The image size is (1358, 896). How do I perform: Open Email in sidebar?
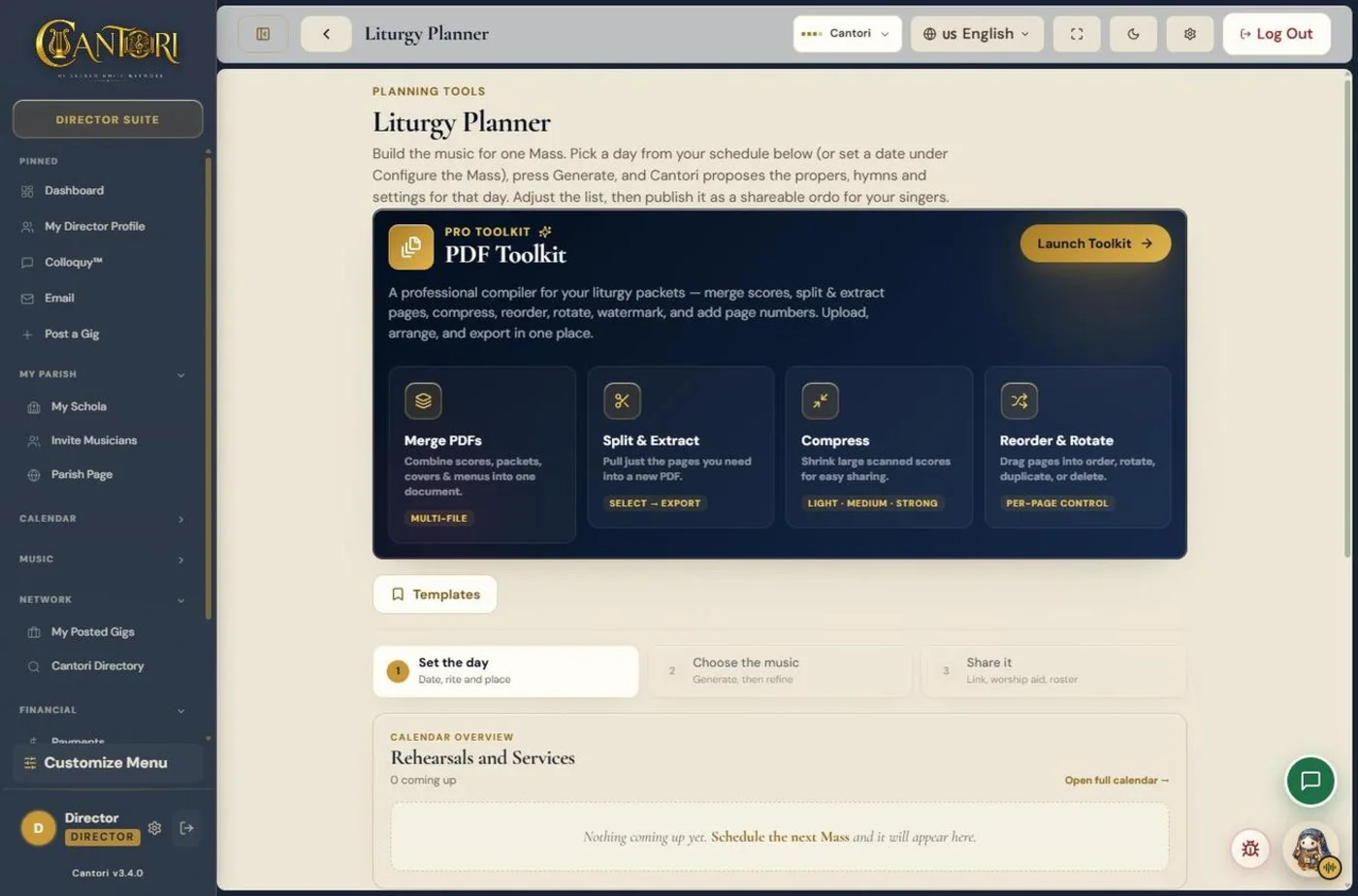pyautogui.click(x=59, y=299)
